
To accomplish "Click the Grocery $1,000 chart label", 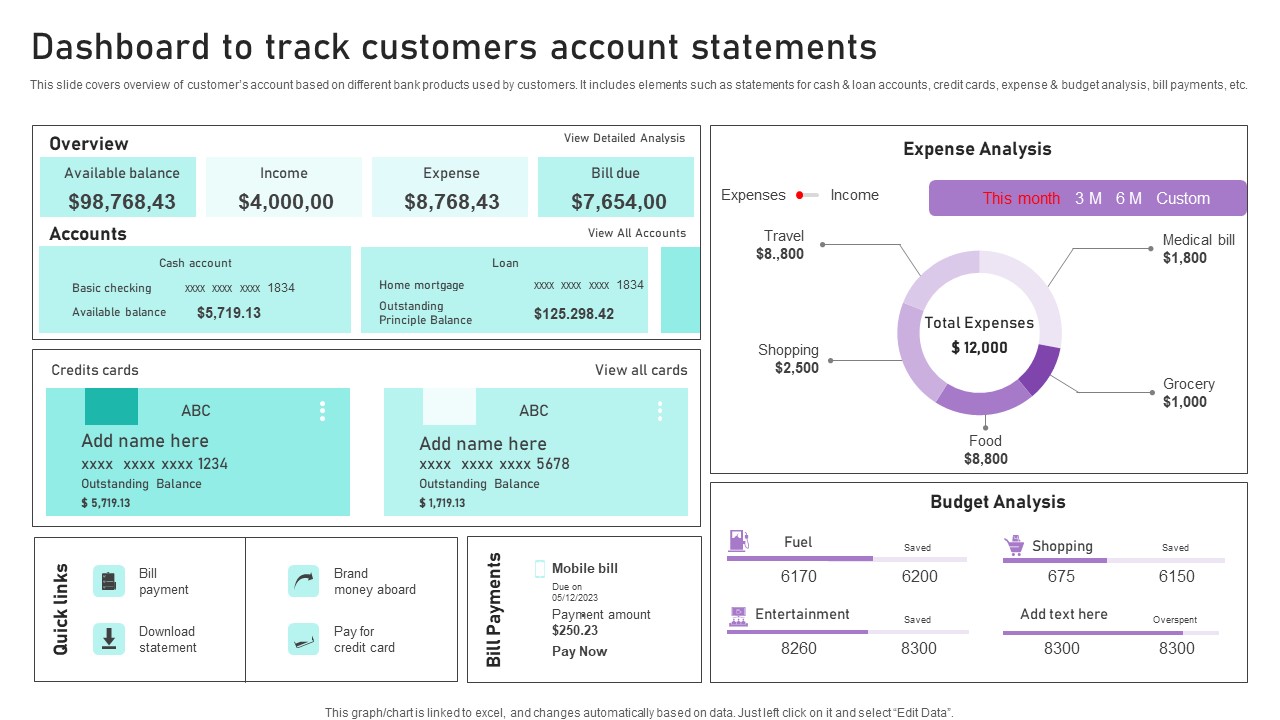I will (x=1189, y=393).
